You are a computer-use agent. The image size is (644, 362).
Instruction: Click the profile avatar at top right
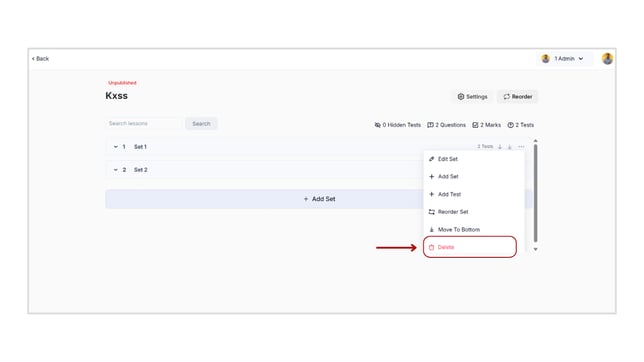607,59
